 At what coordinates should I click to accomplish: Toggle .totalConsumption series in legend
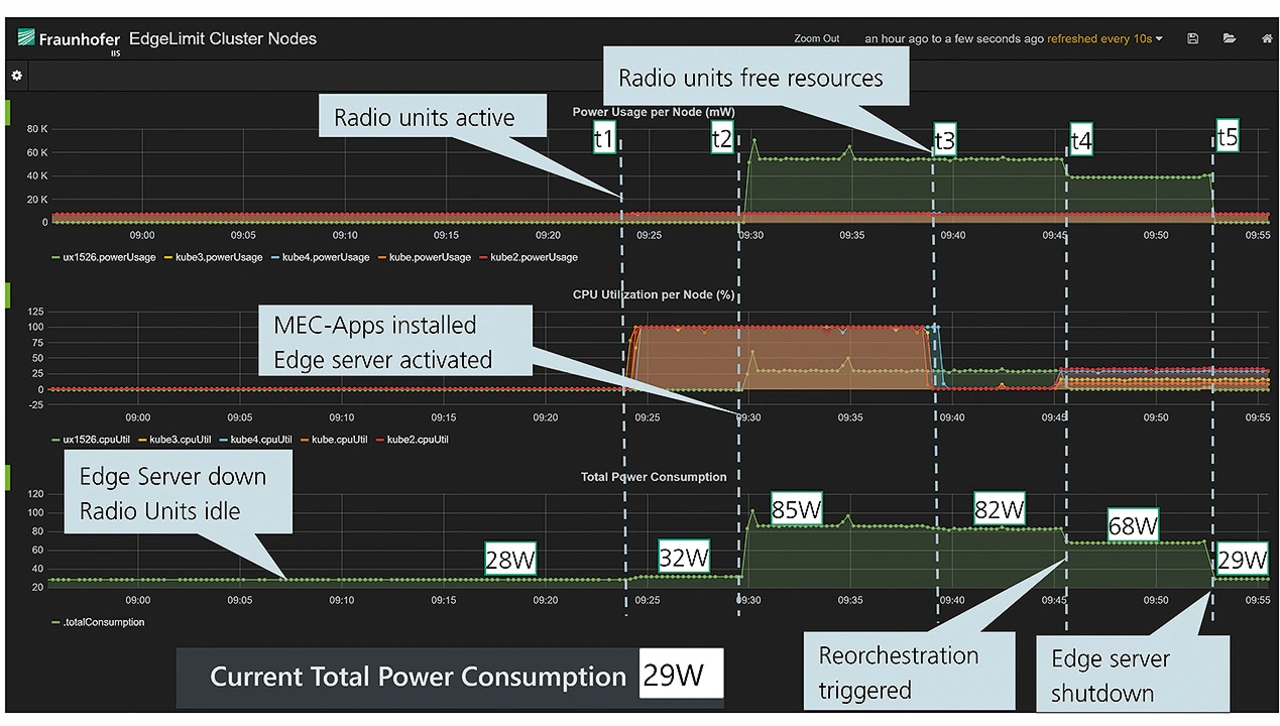[103, 622]
